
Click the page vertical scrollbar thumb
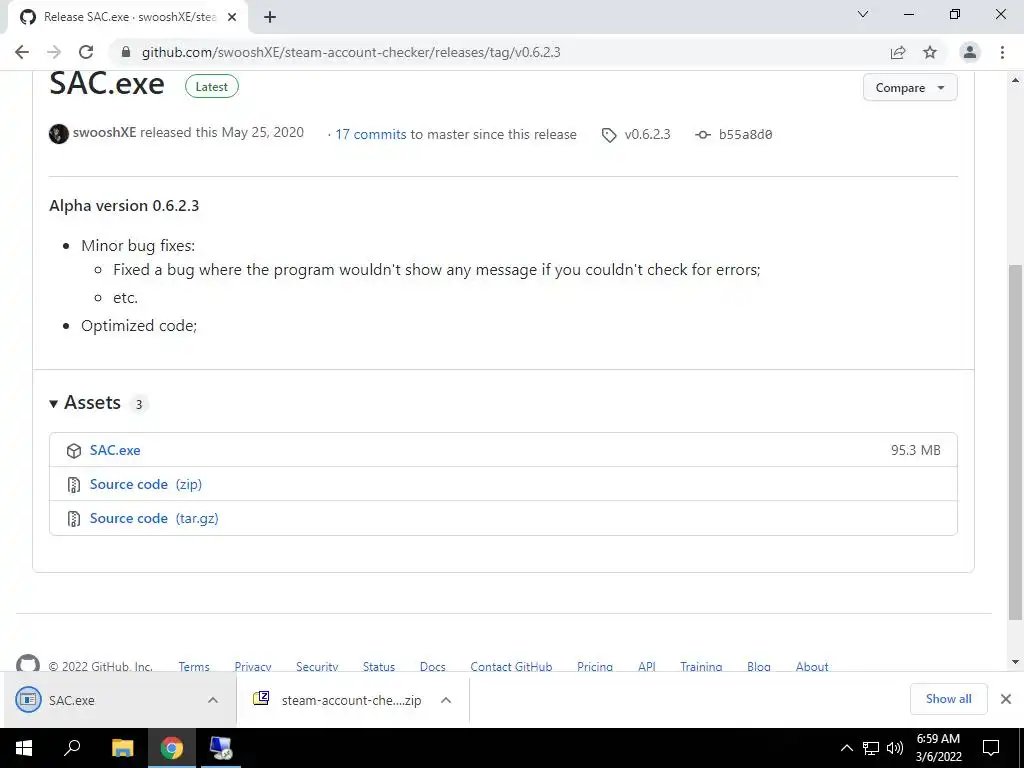pos(1015,441)
